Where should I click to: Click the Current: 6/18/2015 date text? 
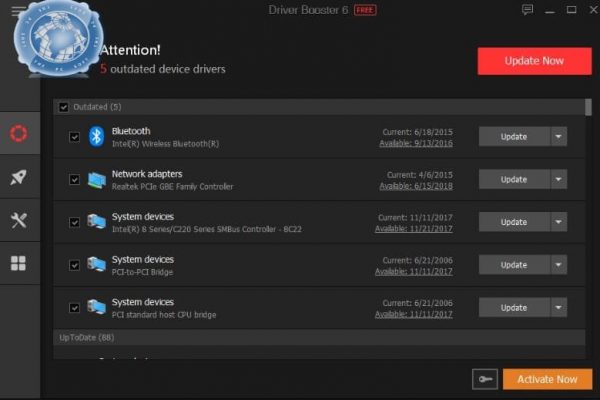417,132
